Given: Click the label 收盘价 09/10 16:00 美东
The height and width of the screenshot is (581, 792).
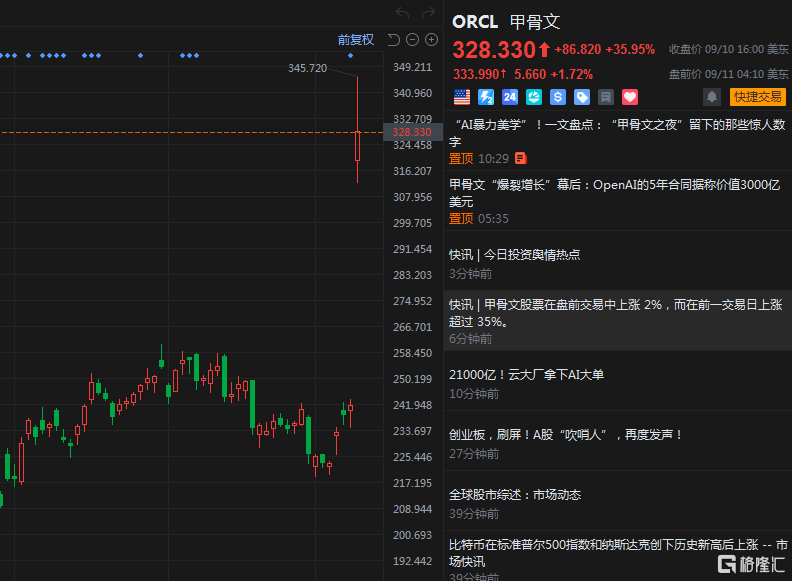Looking at the screenshot, I should click(x=728, y=50).
